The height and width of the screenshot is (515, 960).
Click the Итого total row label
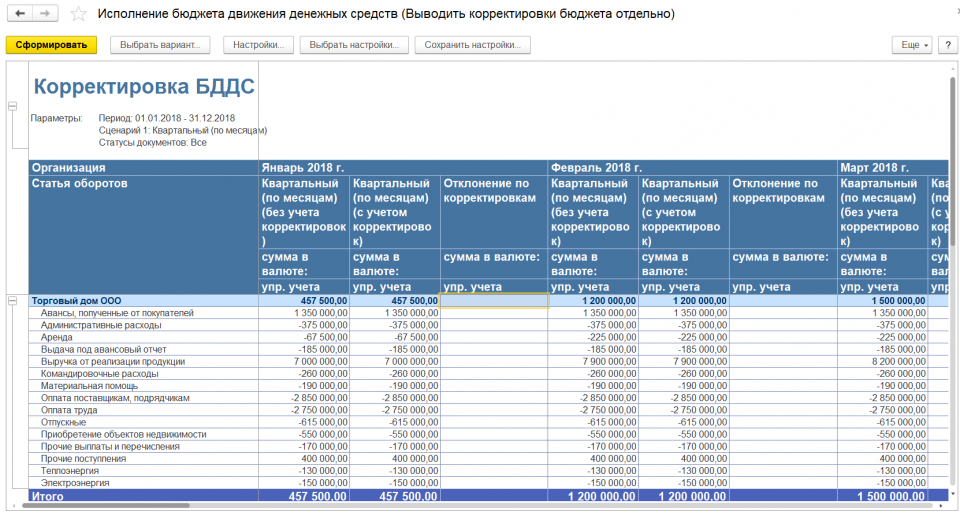pyautogui.click(x=48, y=496)
